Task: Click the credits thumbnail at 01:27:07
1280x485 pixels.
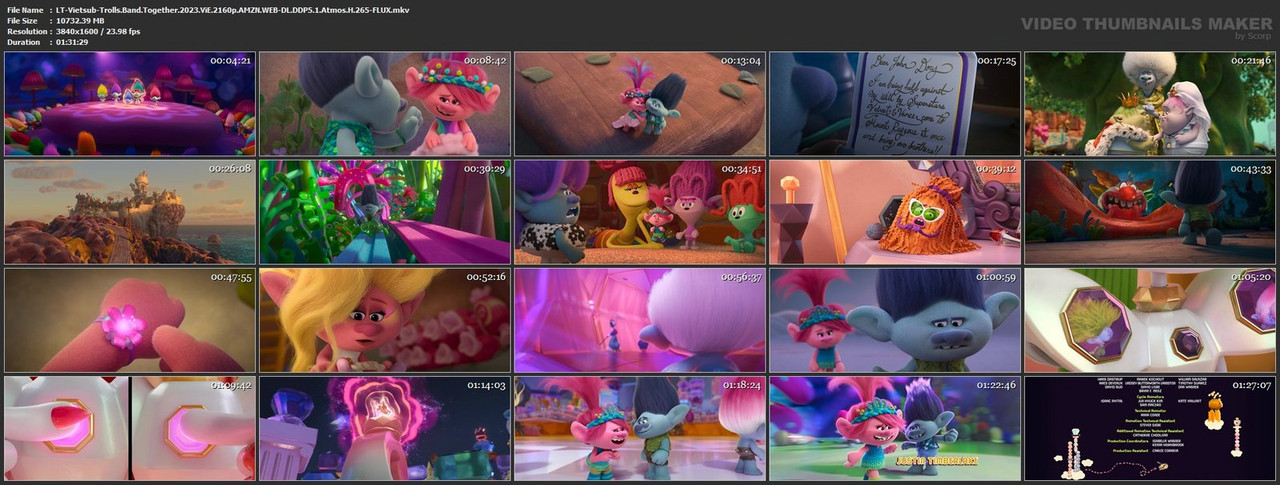Action: [1150, 428]
